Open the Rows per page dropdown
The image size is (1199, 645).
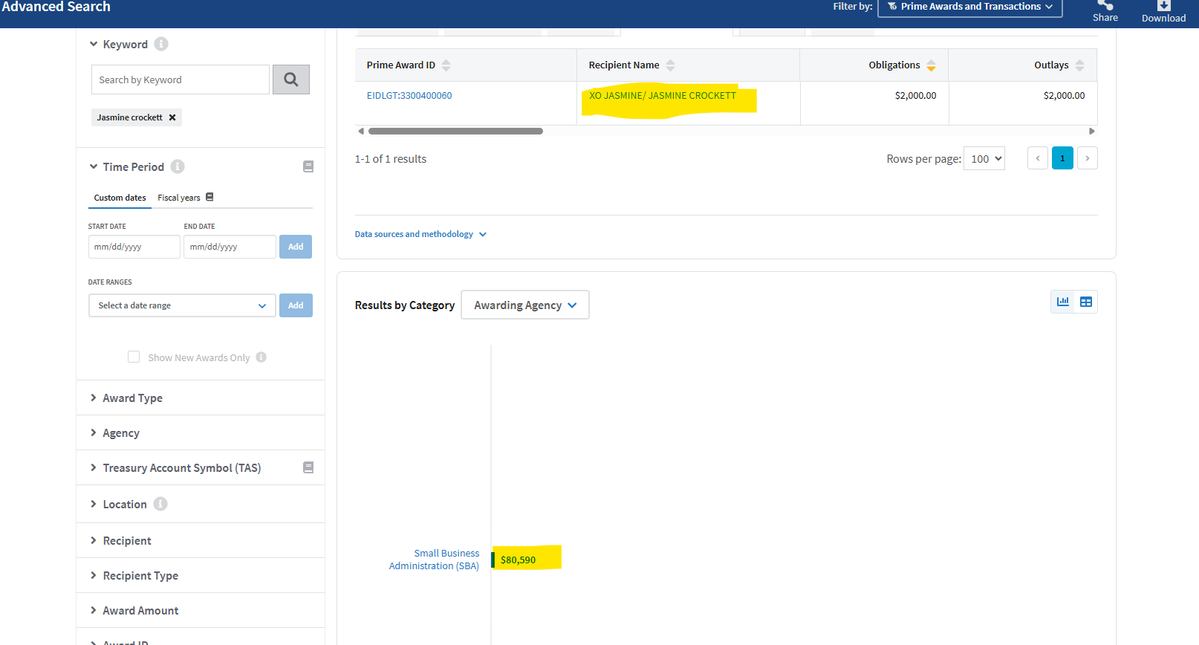(x=984, y=159)
